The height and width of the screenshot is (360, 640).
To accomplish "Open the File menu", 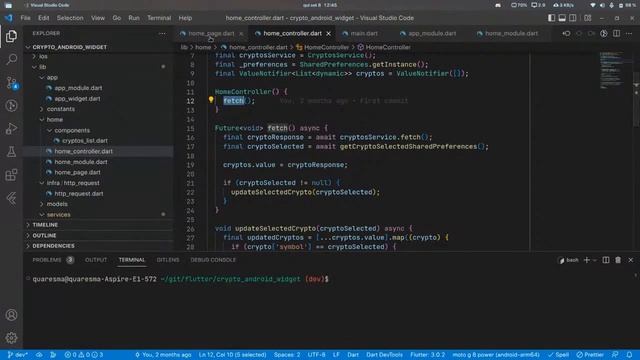I will point(25,18).
